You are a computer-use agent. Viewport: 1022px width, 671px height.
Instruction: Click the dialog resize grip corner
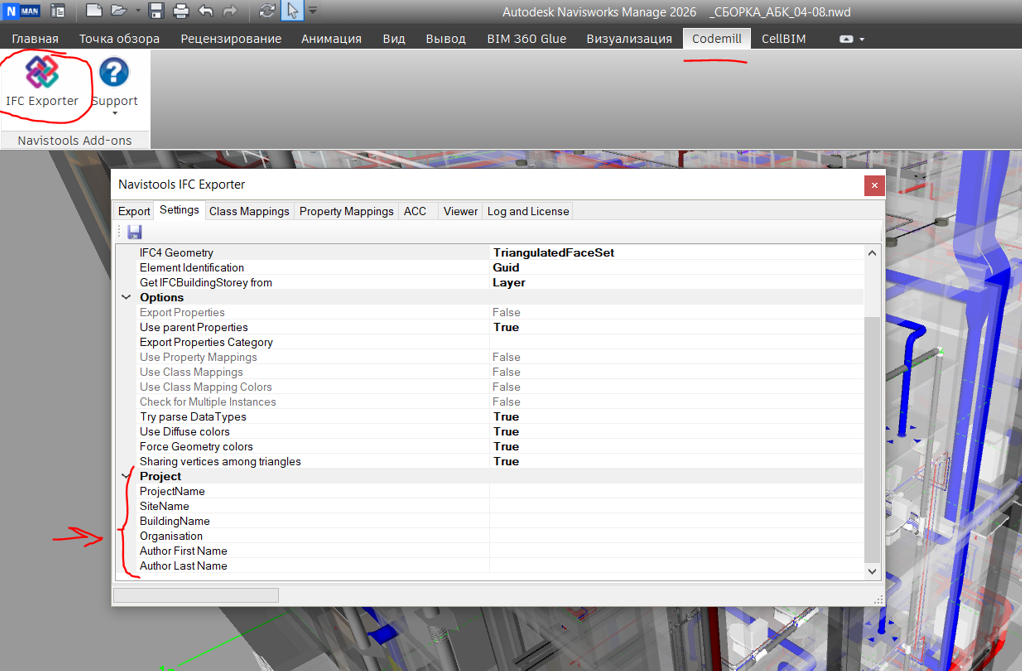[878, 599]
